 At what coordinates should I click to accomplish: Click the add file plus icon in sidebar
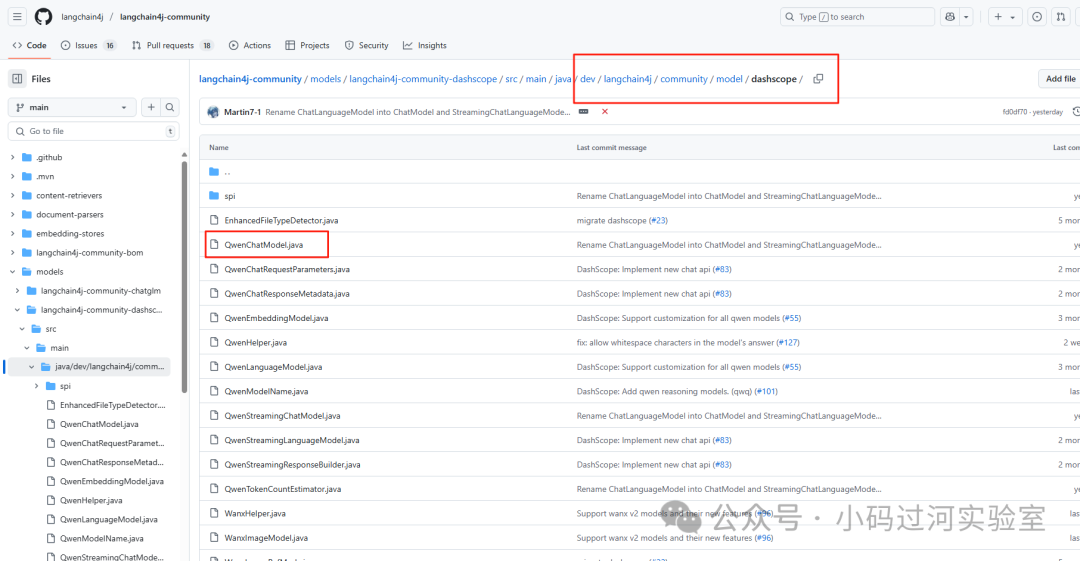click(x=151, y=108)
